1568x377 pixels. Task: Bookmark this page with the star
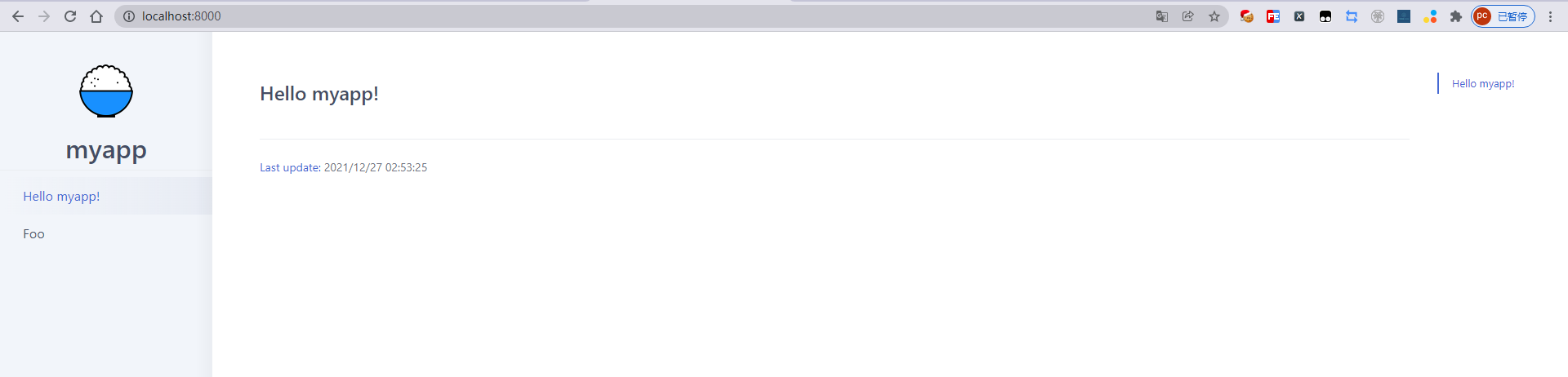click(x=1214, y=16)
